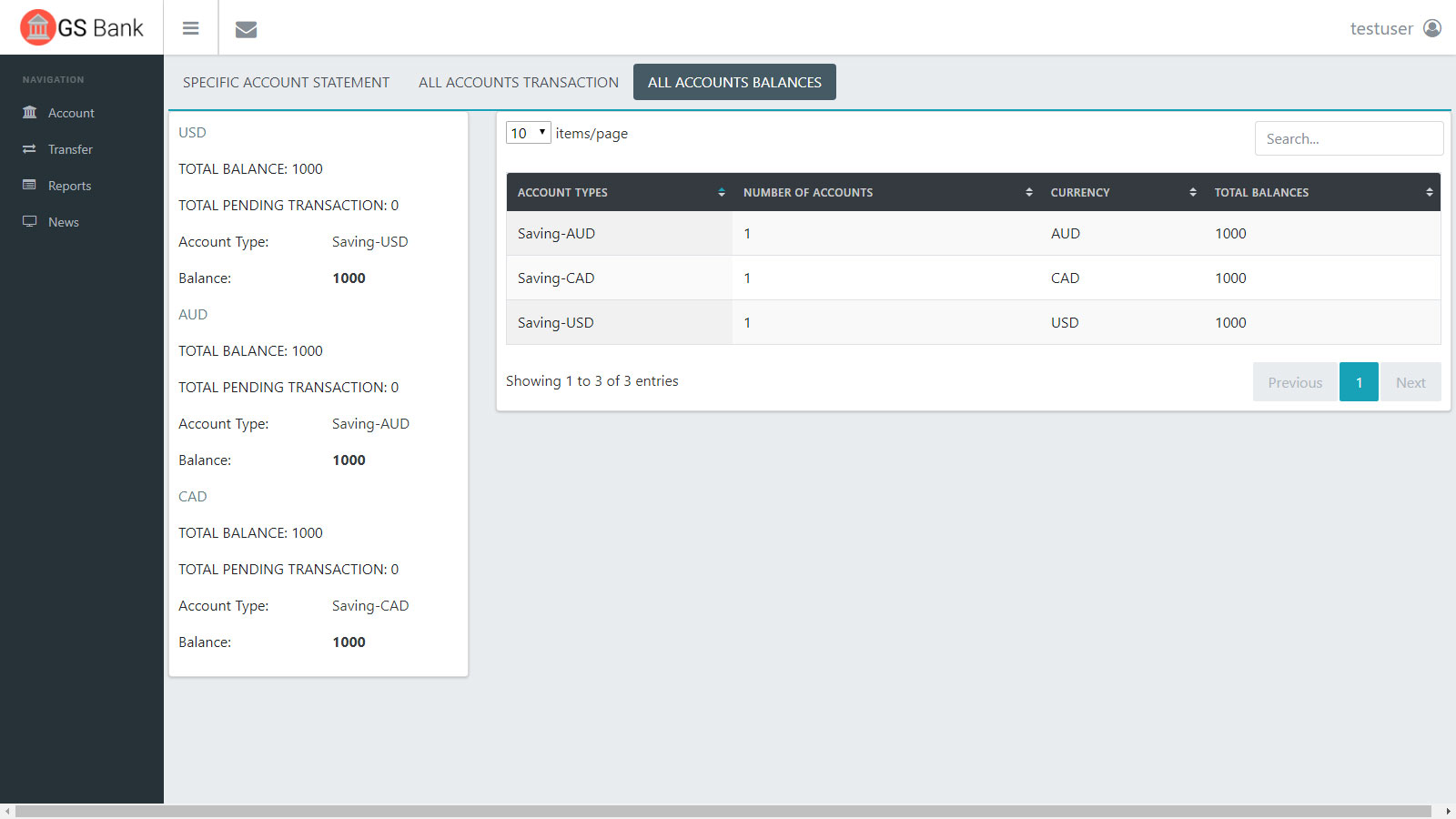Sort table by Currency column
Screen dimensions: 1456x819
[1122, 193]
